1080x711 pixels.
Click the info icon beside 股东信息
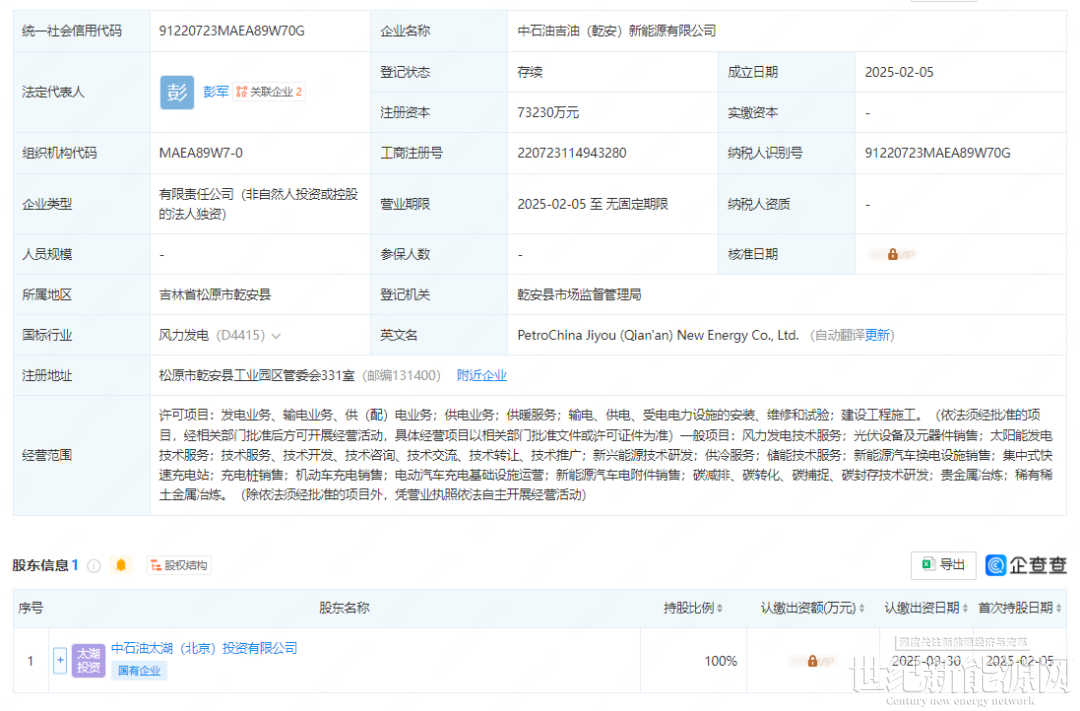[94, 566]
